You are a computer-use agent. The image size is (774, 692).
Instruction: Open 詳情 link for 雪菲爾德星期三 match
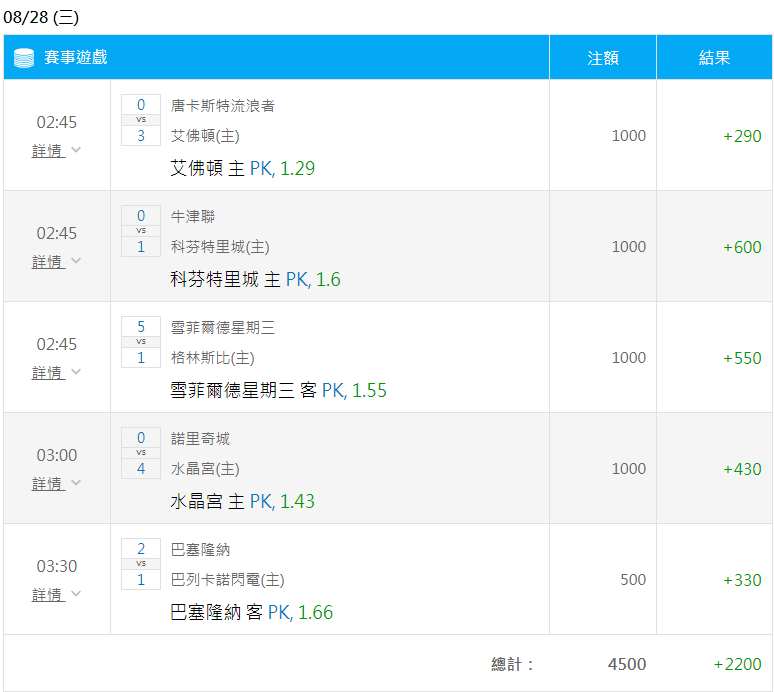click(x=47, y=372)
